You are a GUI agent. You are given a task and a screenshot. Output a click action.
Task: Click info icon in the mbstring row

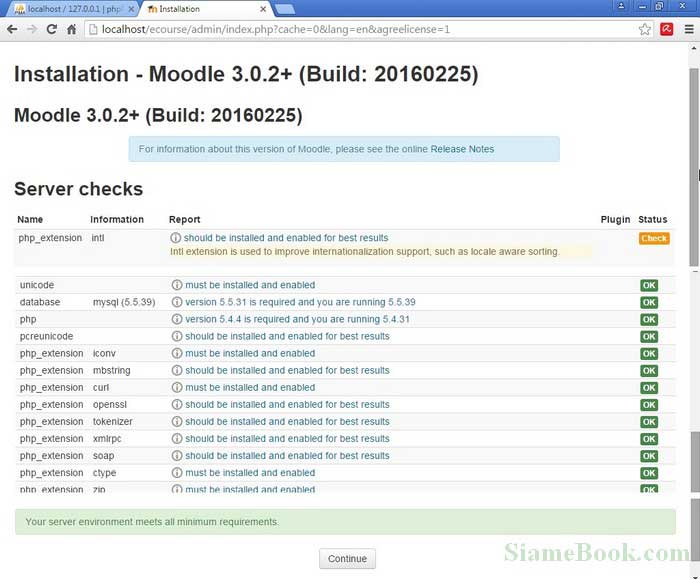pyautogui.click(x=177, y=370)
